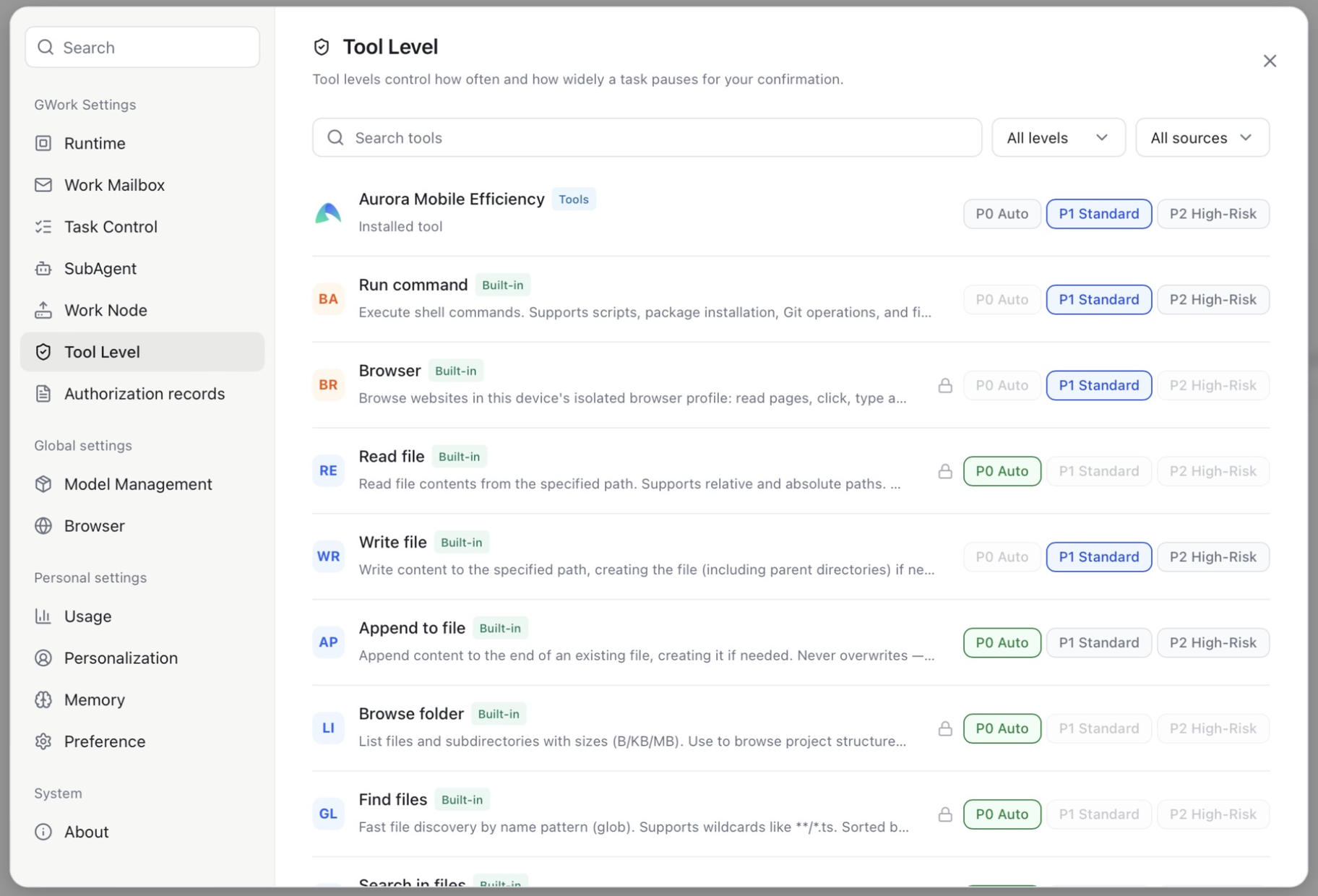1318x896 pixels.
Task: Close the Tool Level settings dialog
Action: pos(1270,61)
